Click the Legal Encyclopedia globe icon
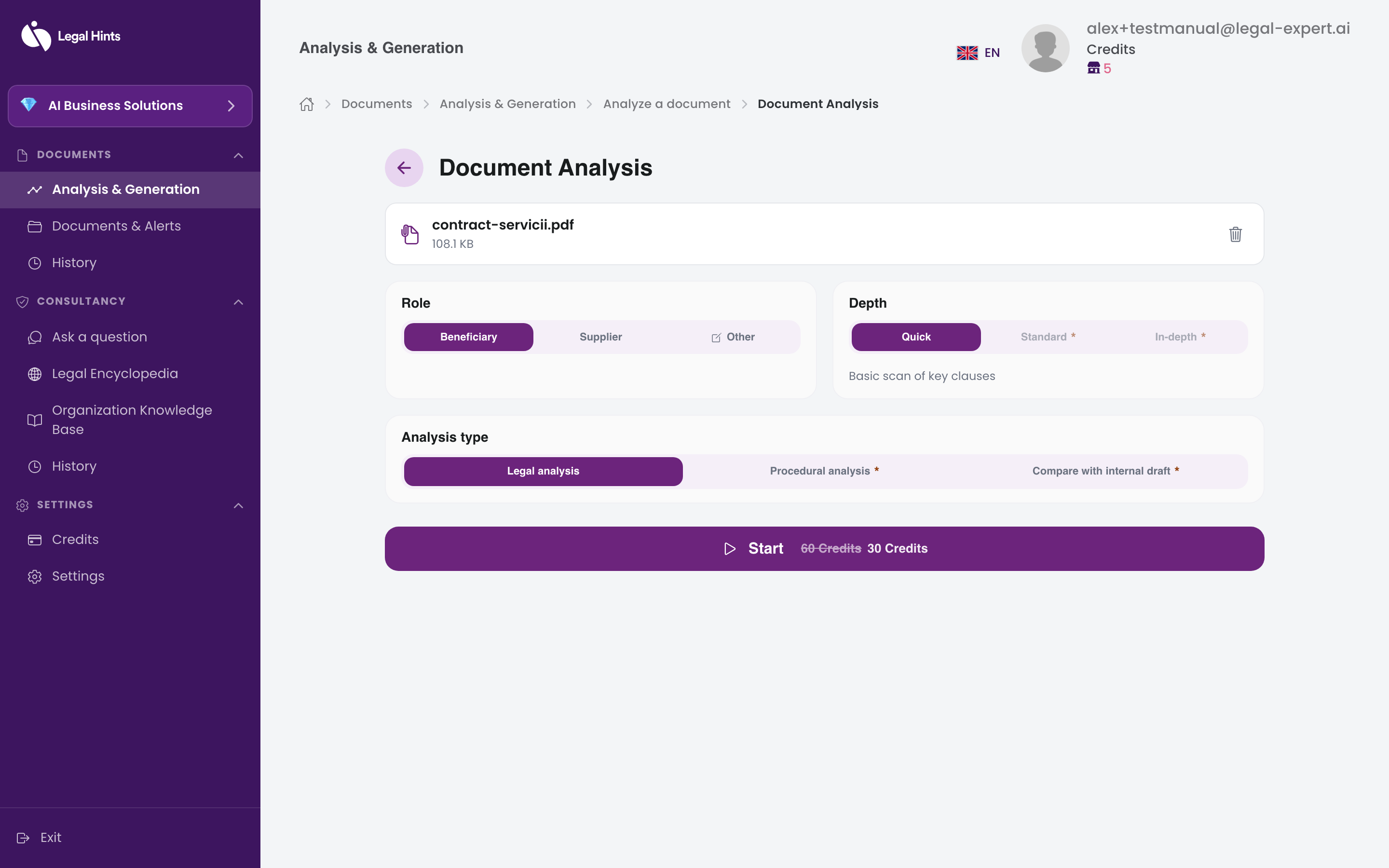Image resolution: width=1389 pixels, height=868 pixels. pyautogui.click(x=35, y=374)
